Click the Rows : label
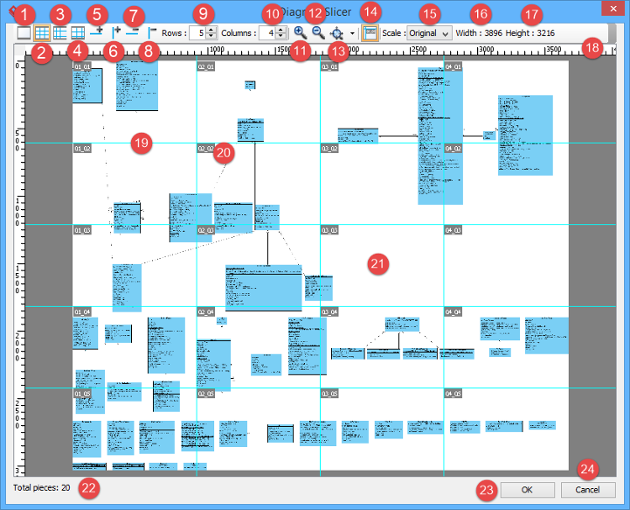630x510 pixels. tap(174, 33)
